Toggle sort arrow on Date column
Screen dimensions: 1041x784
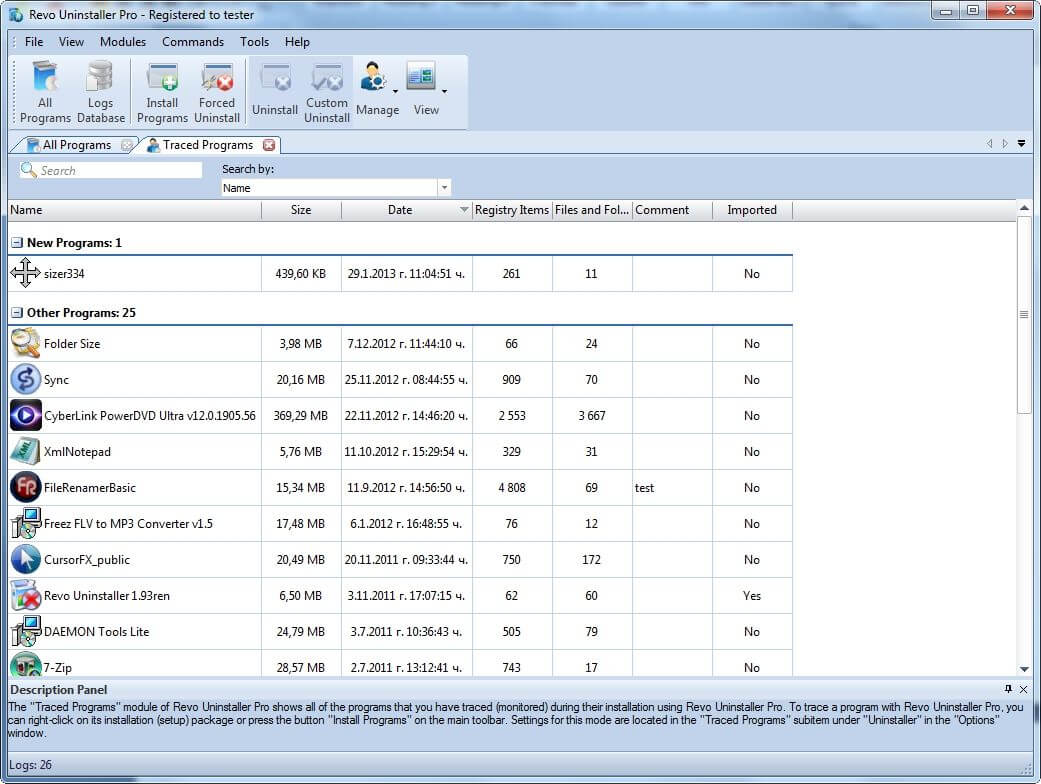click(x=464, y=210)
